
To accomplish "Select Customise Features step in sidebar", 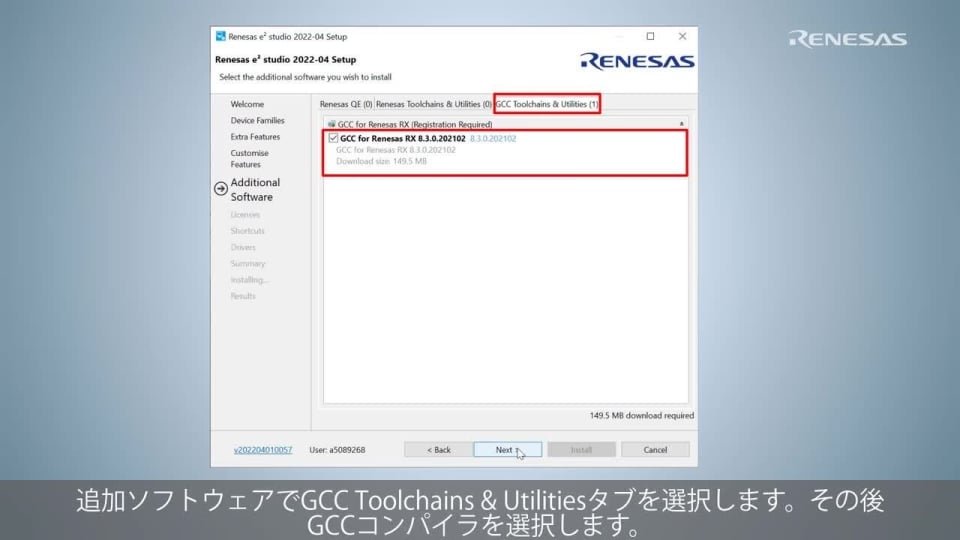I will coord(249,159).
